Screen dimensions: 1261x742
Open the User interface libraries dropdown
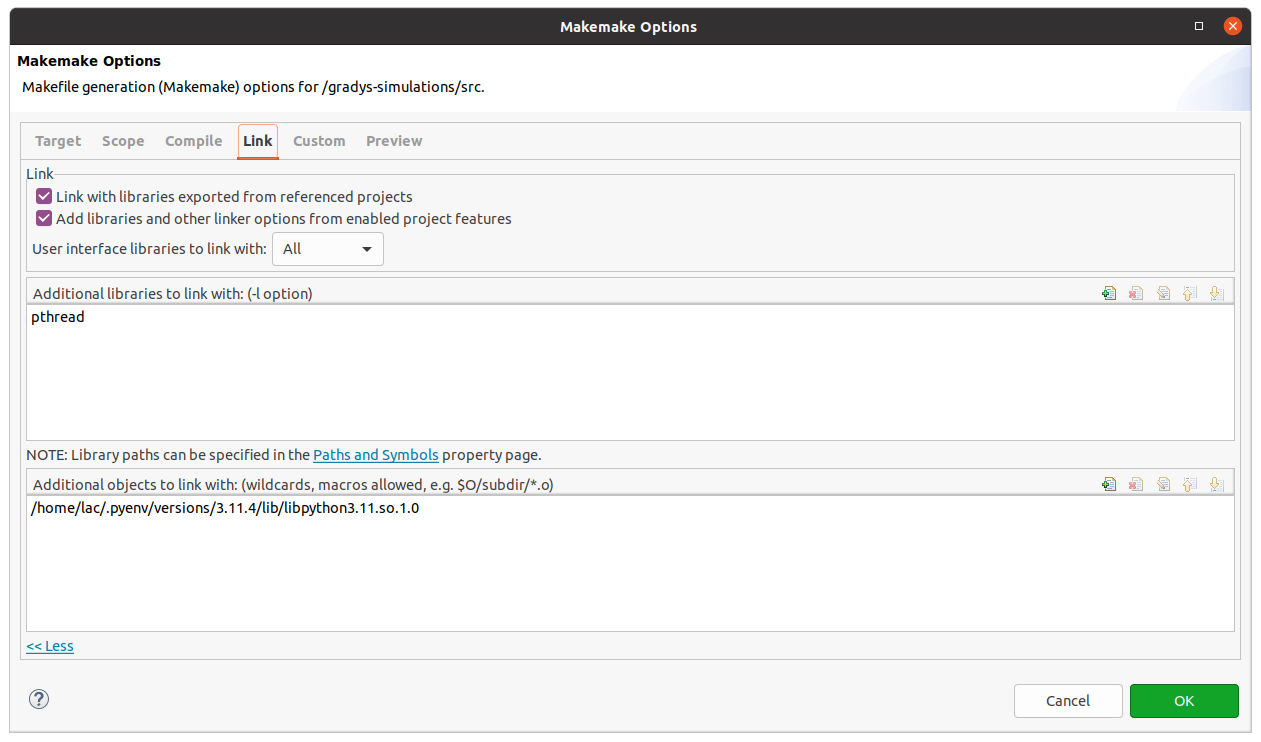328,249
